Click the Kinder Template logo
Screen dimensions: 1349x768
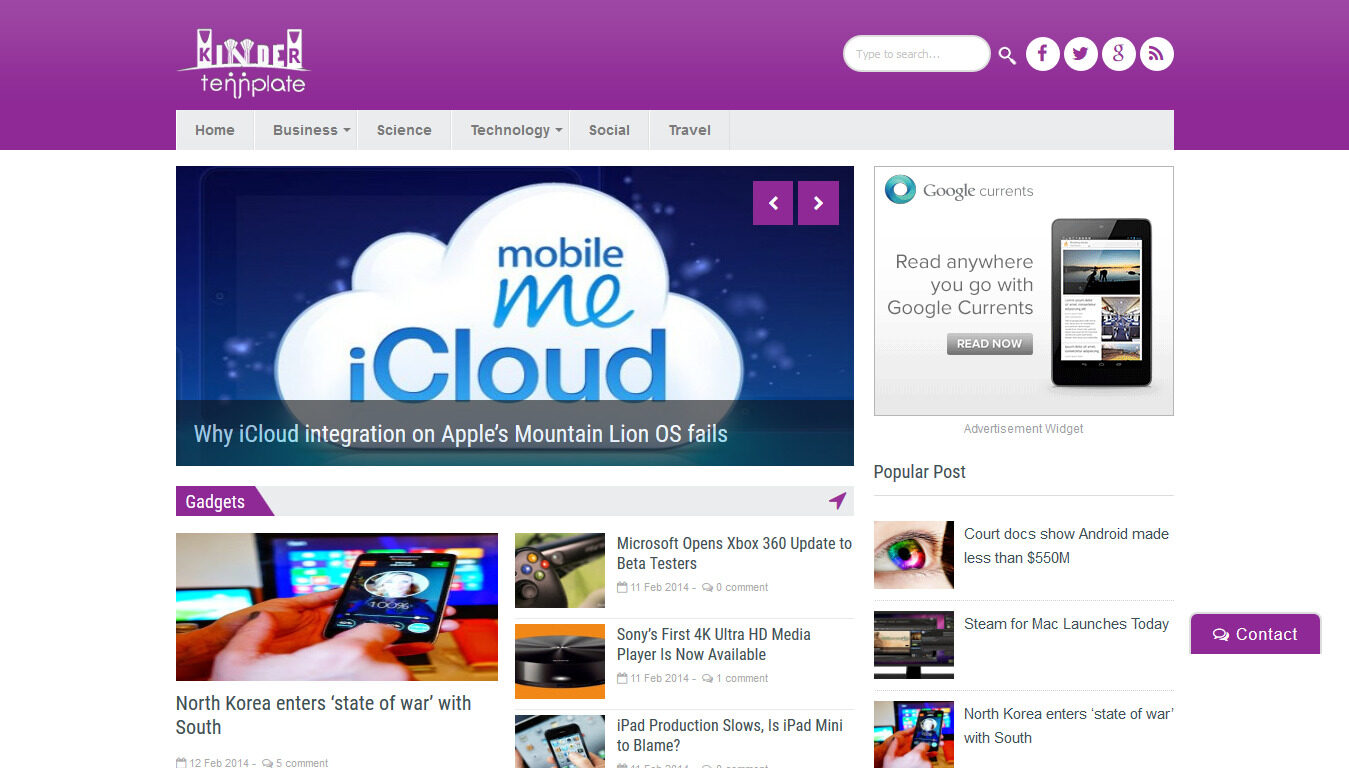click(x=244, y=63)
